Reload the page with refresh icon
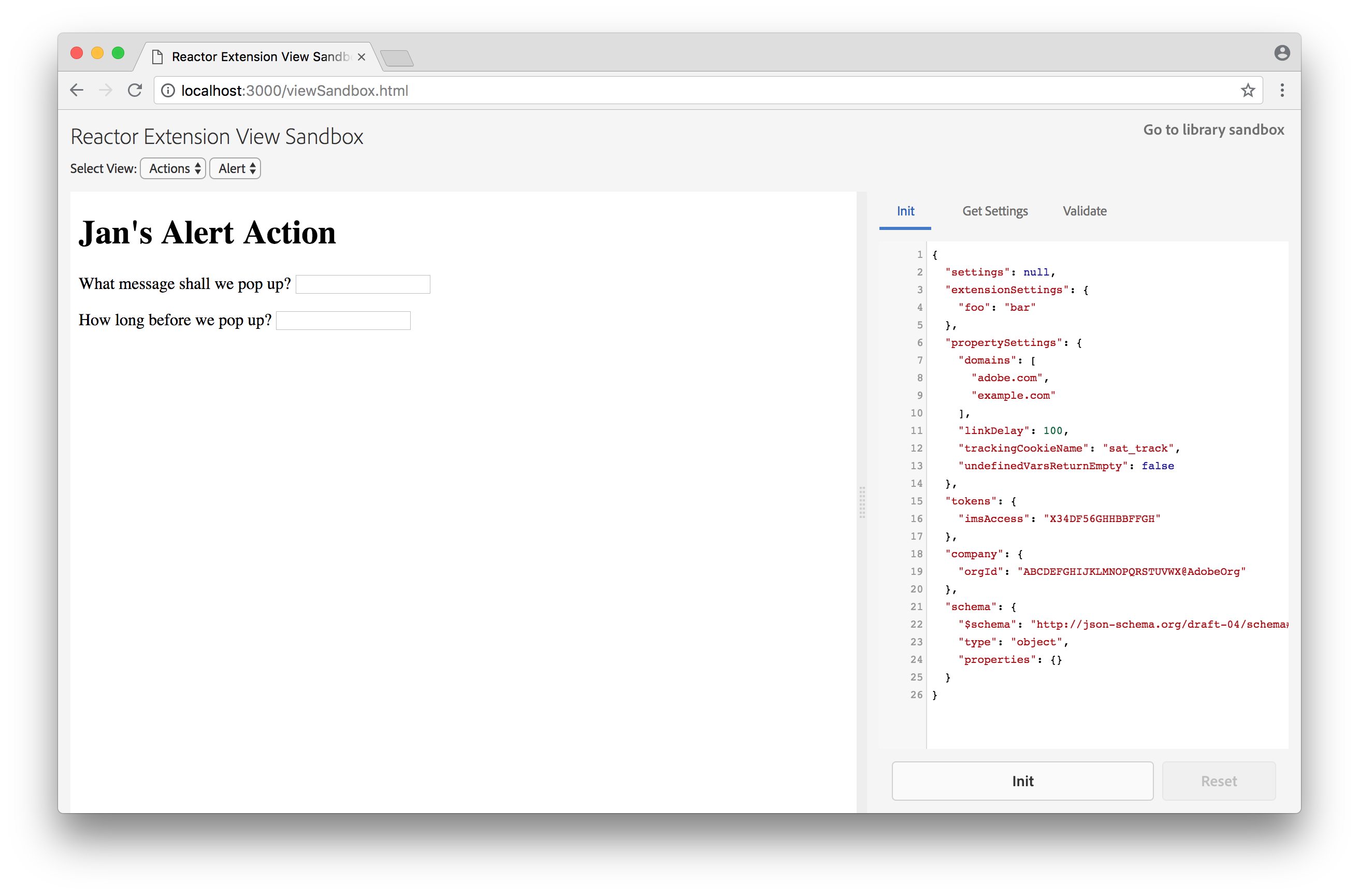This screenshot has width=1359, height=896. coord(135,90)
